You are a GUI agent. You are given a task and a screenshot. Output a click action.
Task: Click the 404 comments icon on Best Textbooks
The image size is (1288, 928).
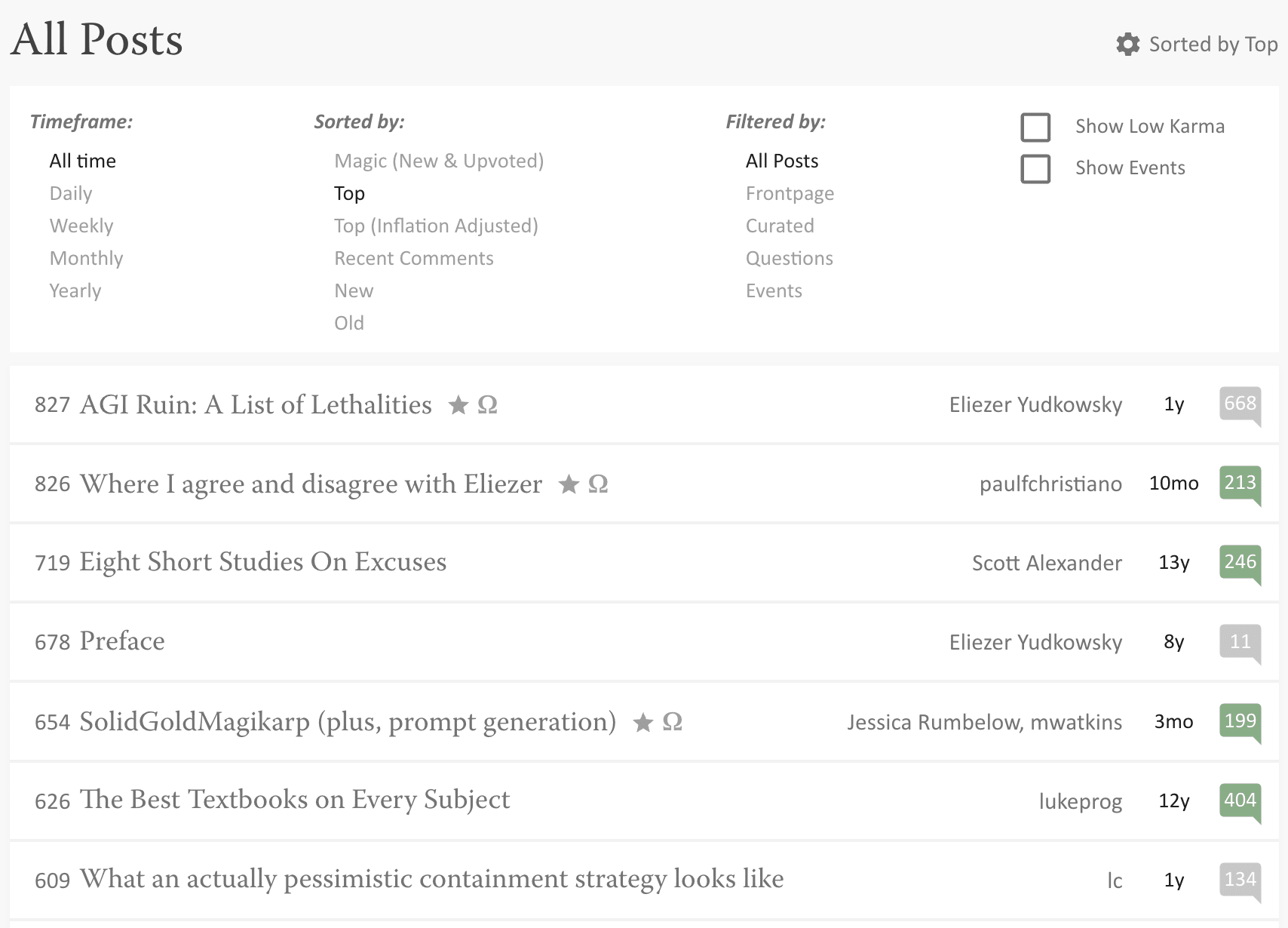coord(1240,800)
